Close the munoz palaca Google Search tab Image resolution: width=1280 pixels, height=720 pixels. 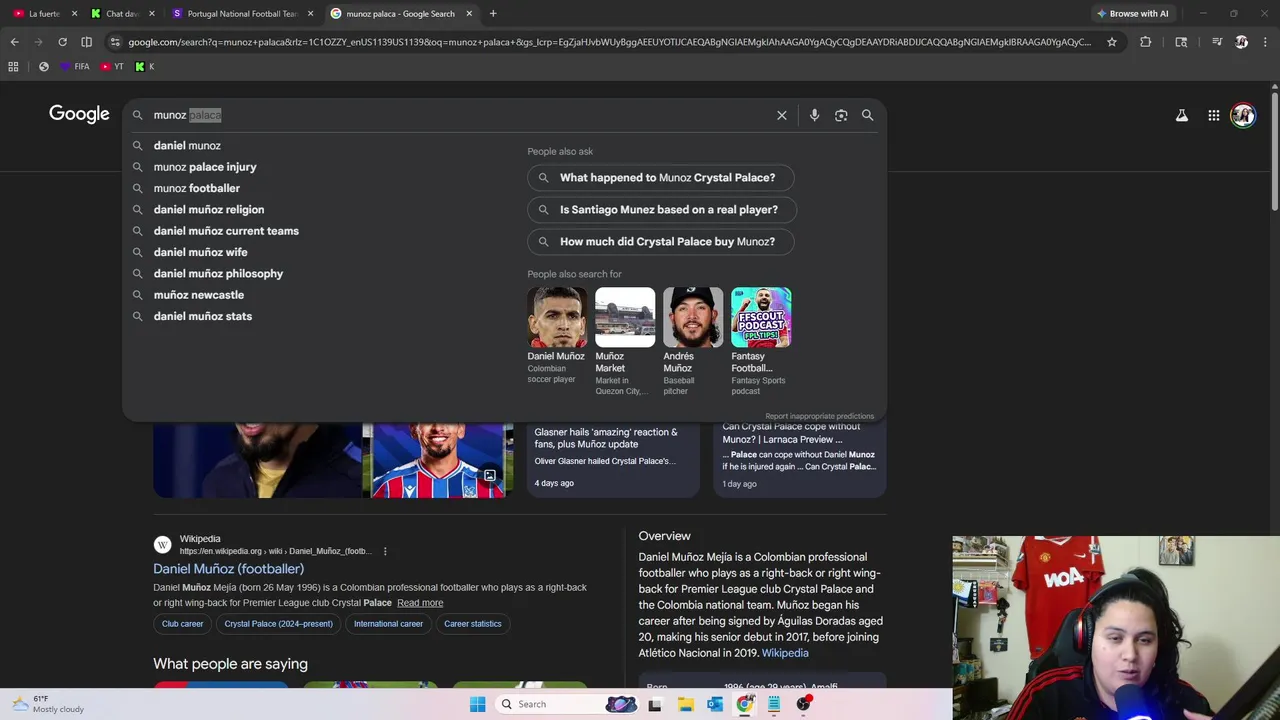click(469, 13)
